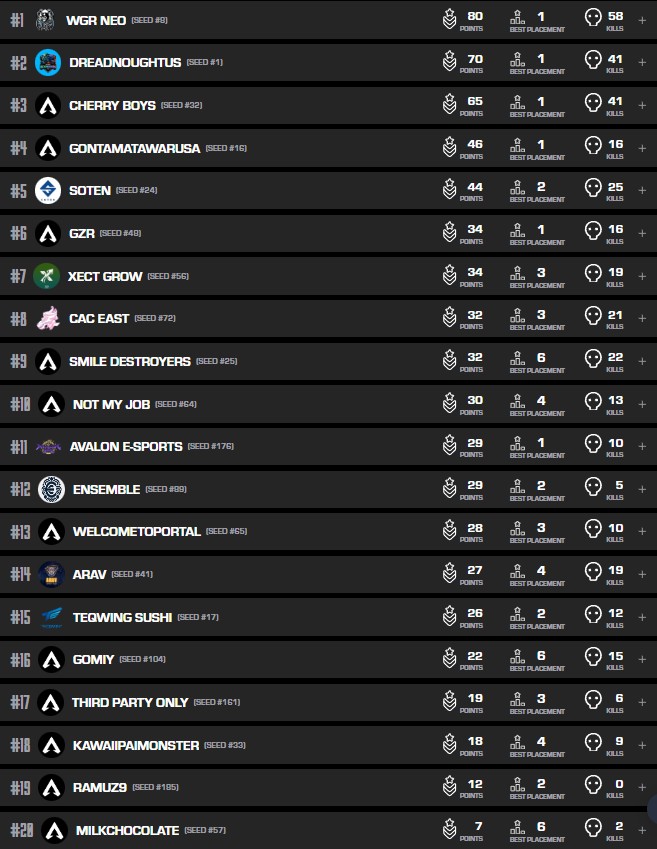Expand the MILKCHOCOLATE row with plus
The width and height of the screenshot is (657, 849).
pyautogui.click(x=642, y=830)
